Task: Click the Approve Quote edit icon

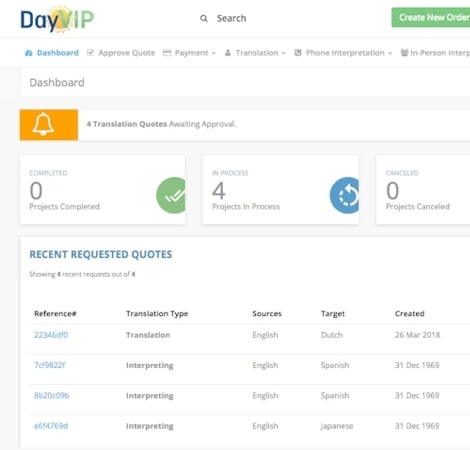Action: pyautogui.click(x=90, y=53)
